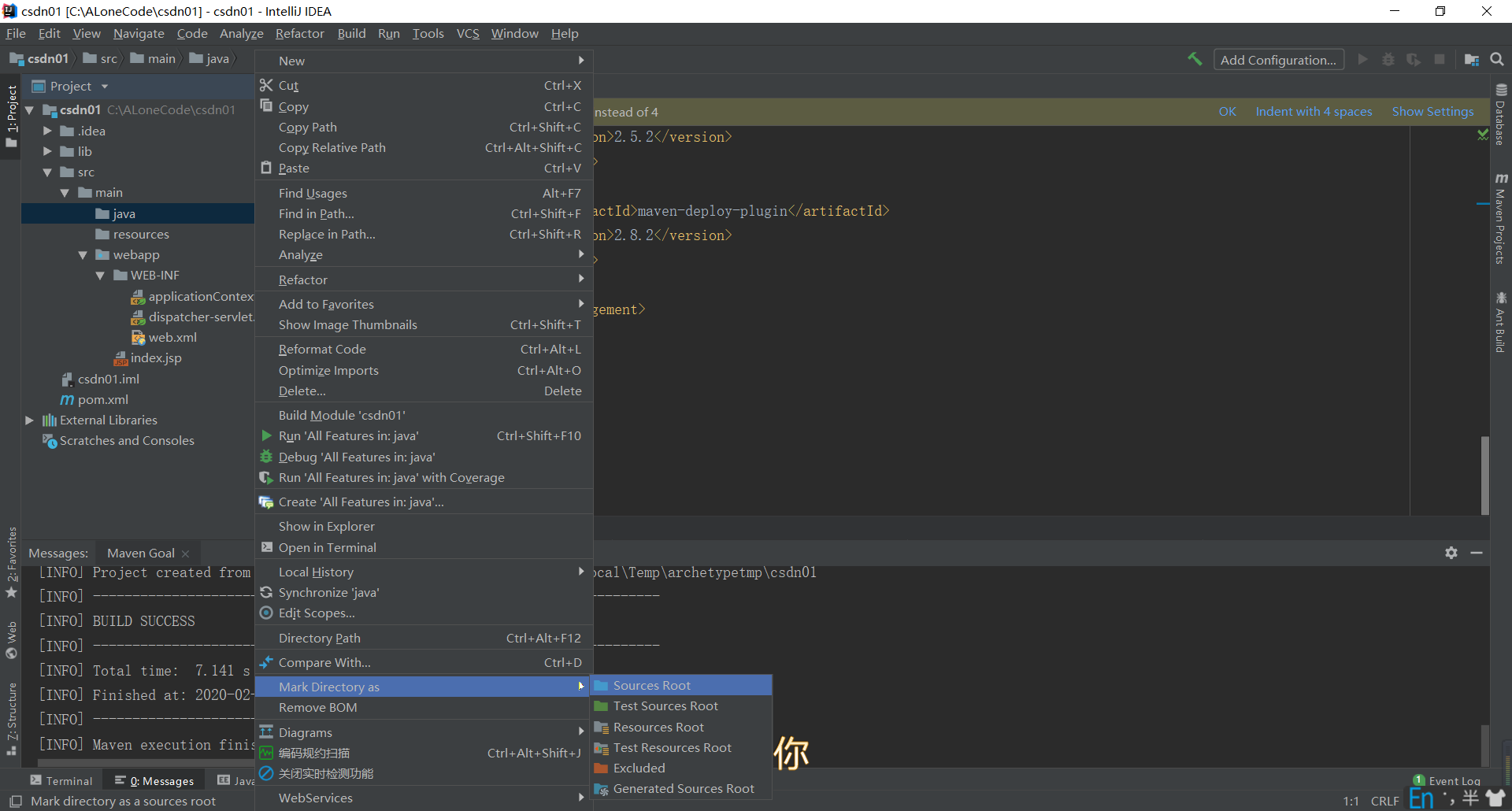Click the editor vertical scrollbar thumb
This screenshot has width=1512, height=811.
coord(1484,476)
